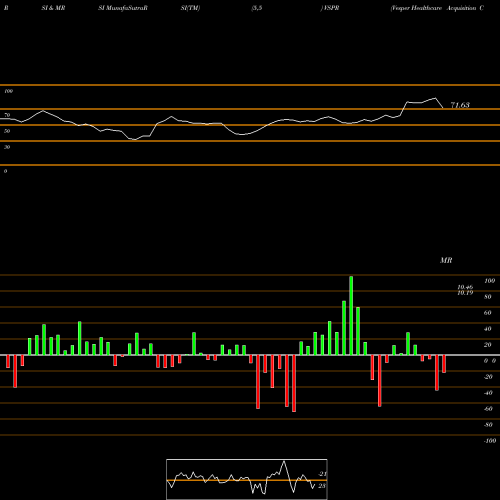Select the 10.46 value label

(465, 287)
